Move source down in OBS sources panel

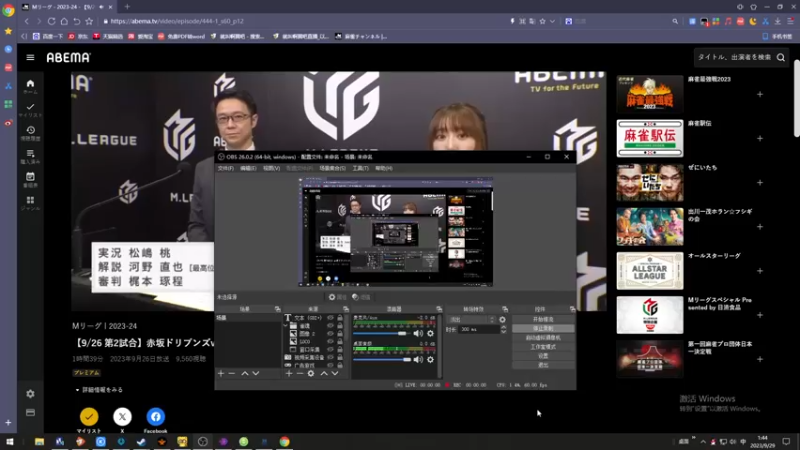point(335,373)
